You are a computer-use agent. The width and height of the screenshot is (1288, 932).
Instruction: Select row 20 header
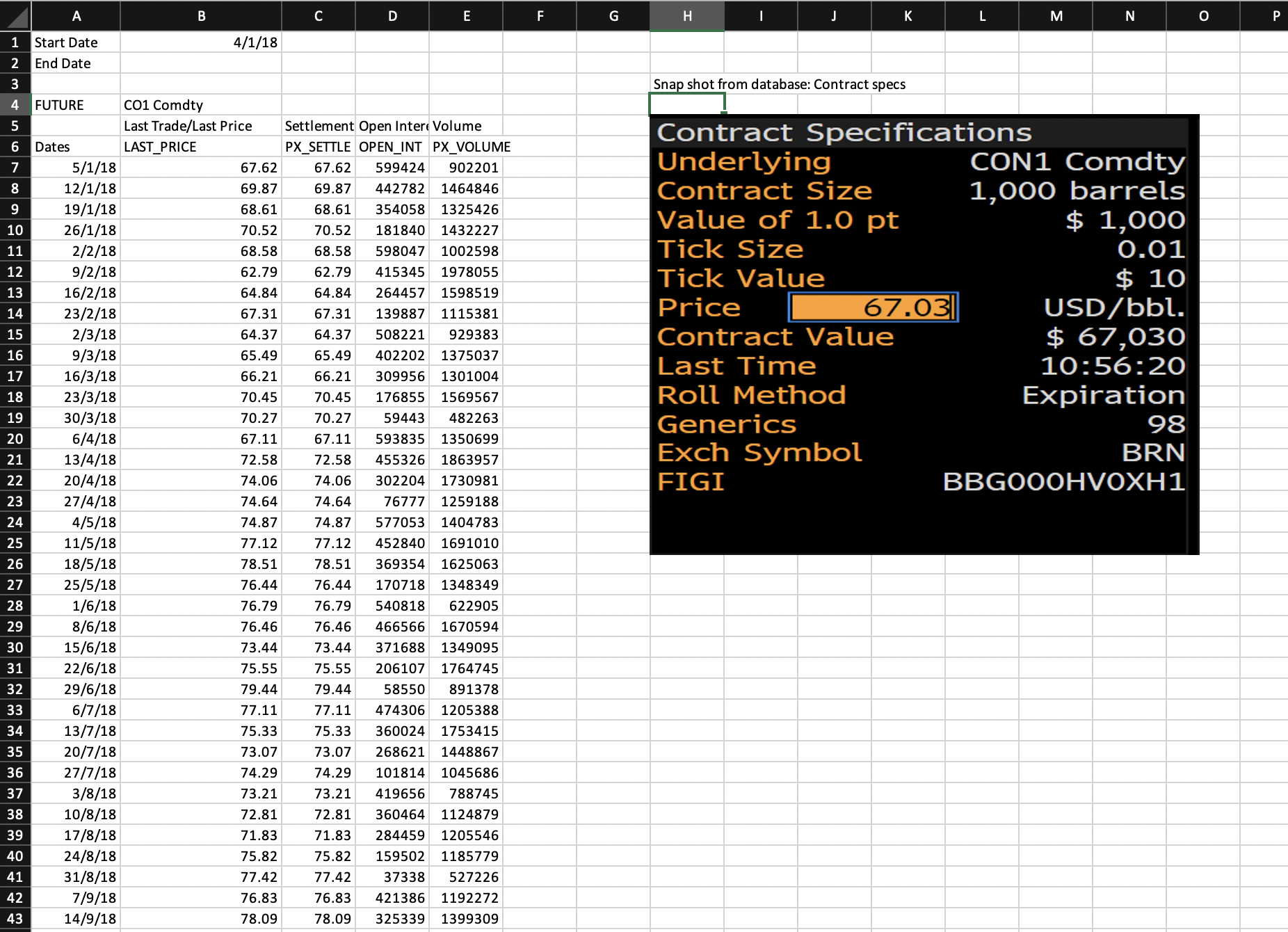tap(15, 439)
